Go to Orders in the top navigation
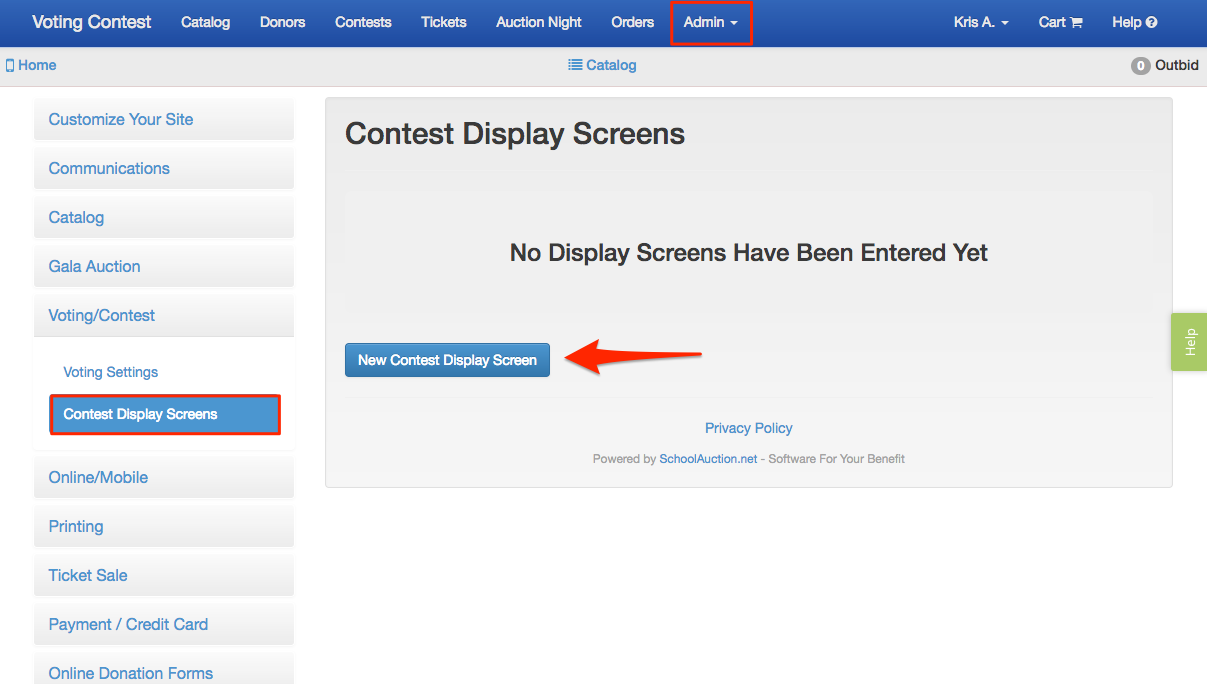This screenshot has width=1207, height=684. pos(633,22)
